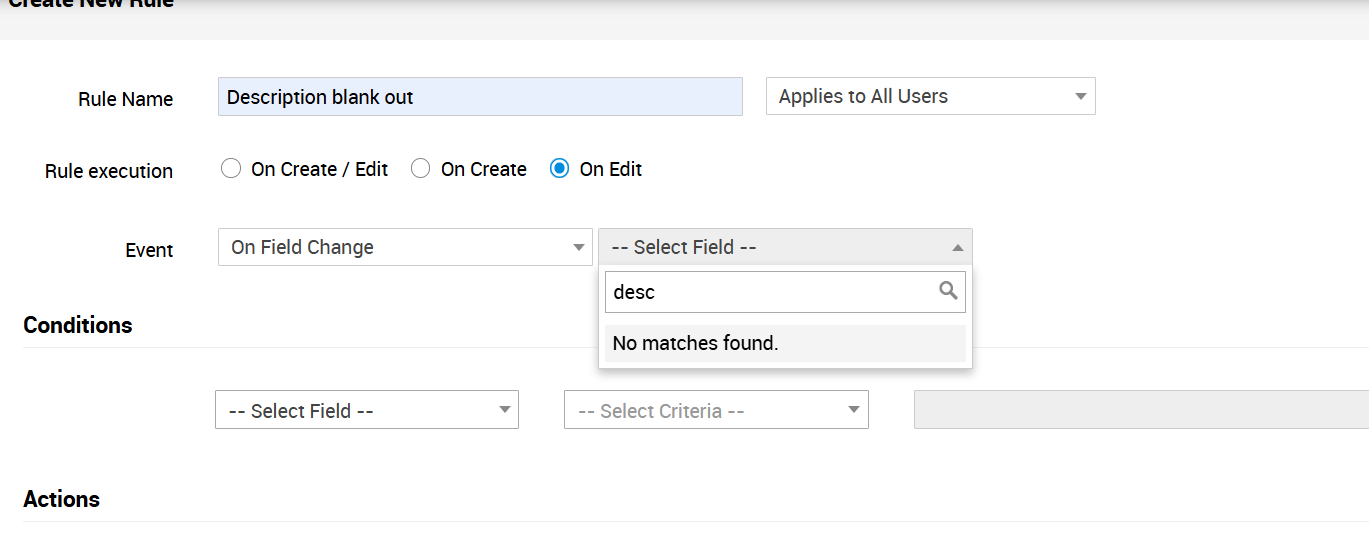Expand the Select Criteria dropdown
The height and width of the screenshot is (536, 1369).
click(716, 410)
